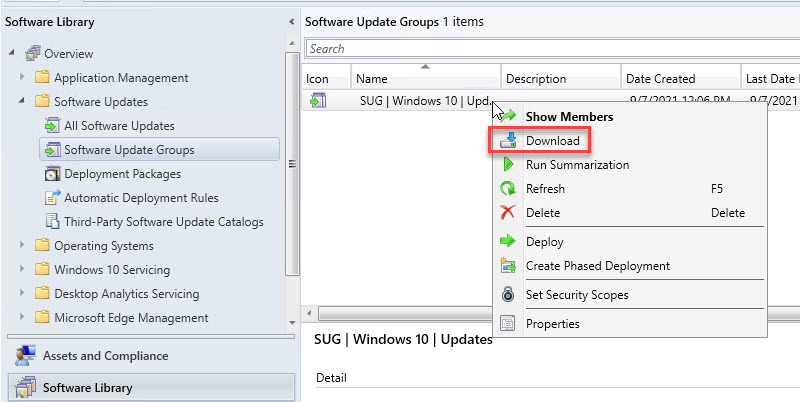Click the red Delete X icon
The image size is (800, 402).
tap(508, 213)
